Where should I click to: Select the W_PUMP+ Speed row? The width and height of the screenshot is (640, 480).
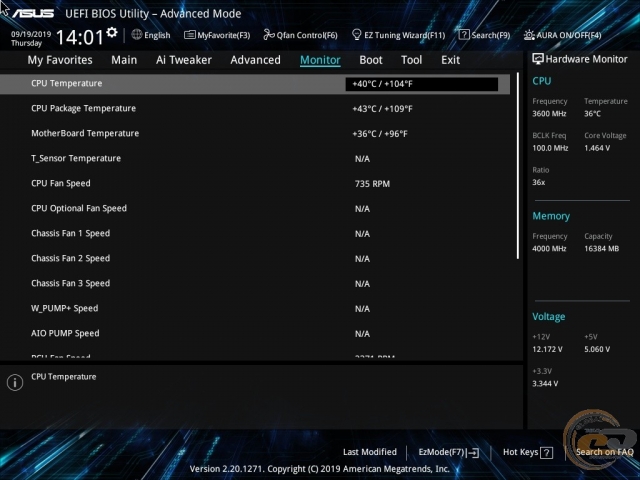pyautogui.click(x=255, y=308)
